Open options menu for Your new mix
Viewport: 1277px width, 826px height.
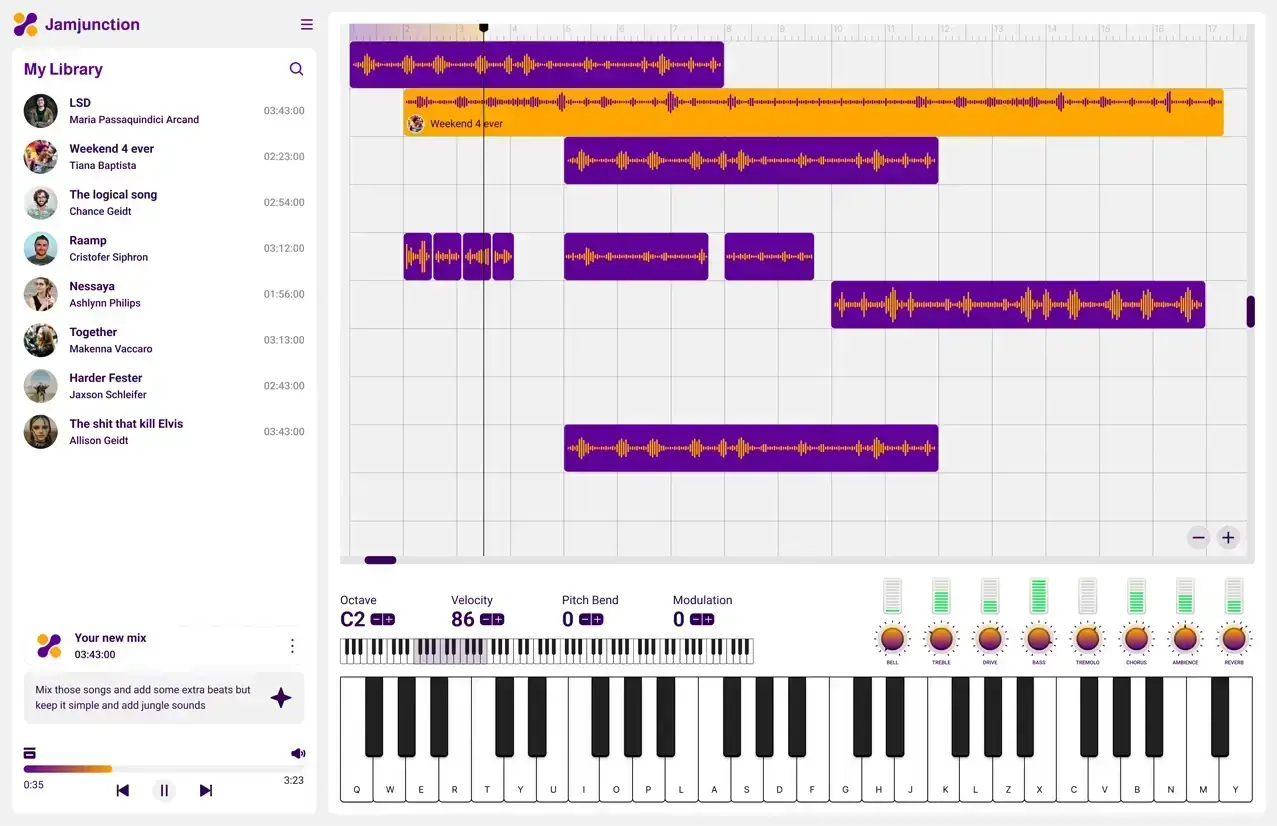point(291,645)
